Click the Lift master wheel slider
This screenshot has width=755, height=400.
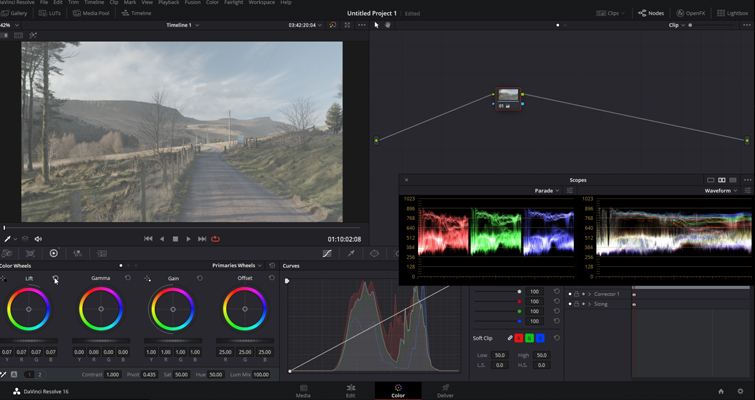(29, 341)
